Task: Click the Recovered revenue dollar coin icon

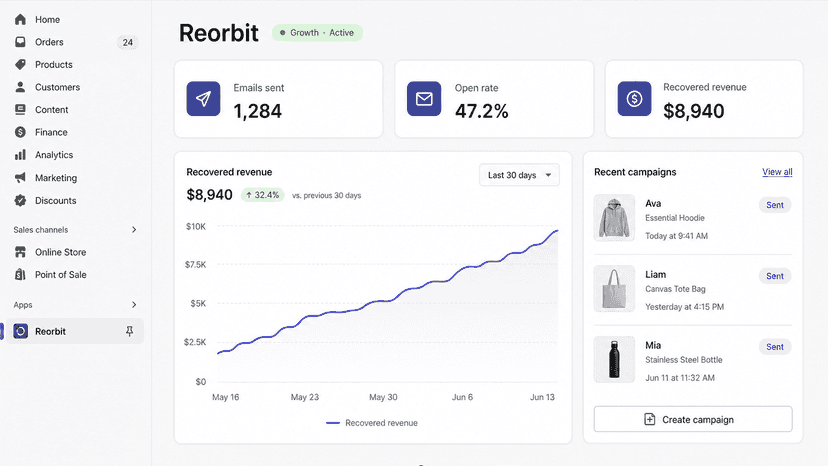Action: [x=634, y=99]
